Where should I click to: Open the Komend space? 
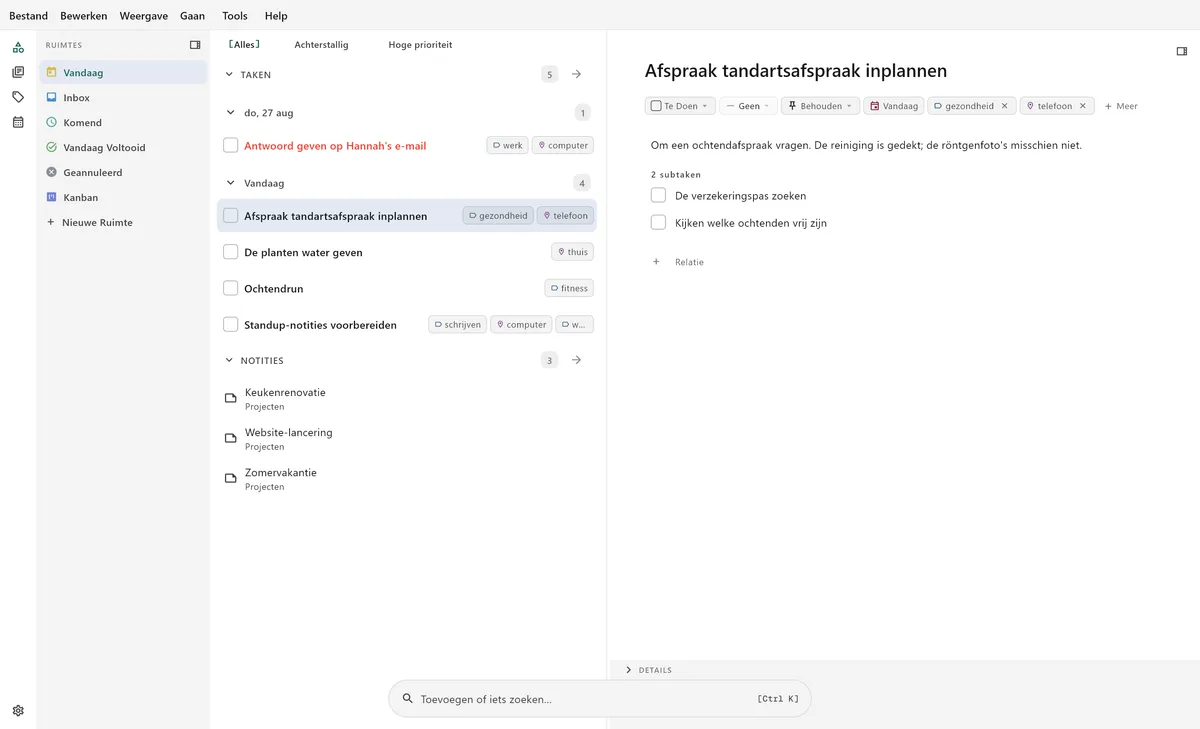(123, 123)
